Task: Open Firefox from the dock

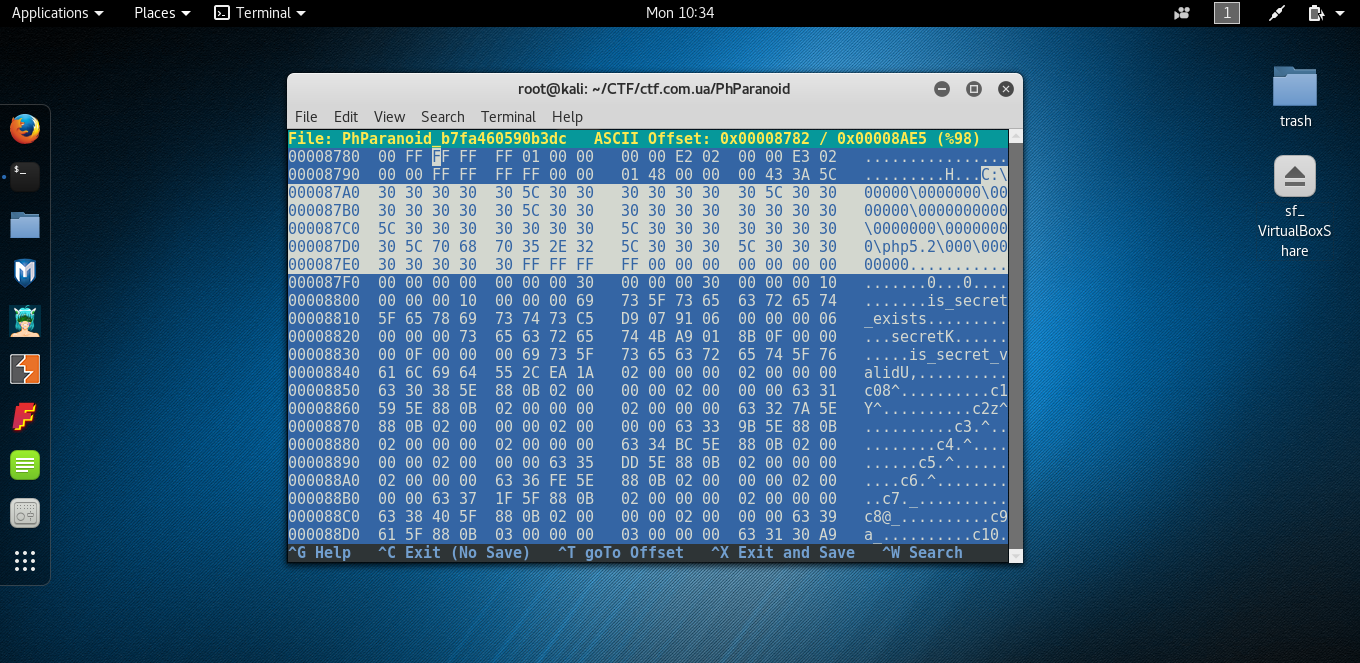Action: click(x=25, y=128)
